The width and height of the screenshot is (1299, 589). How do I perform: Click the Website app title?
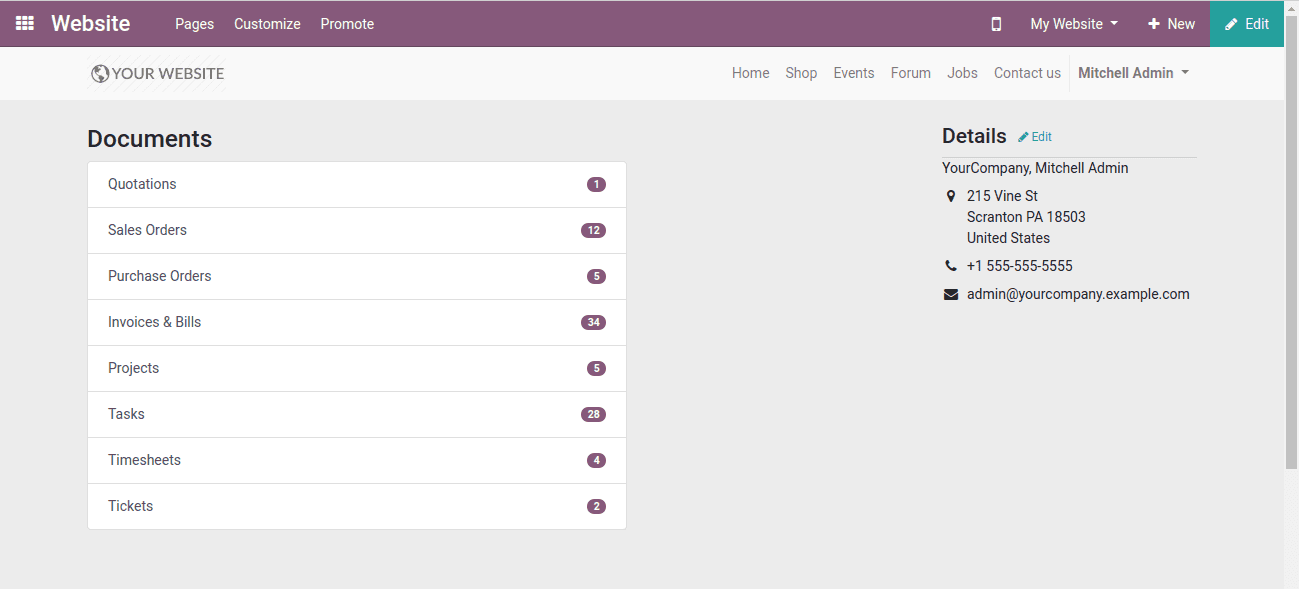click(91, 24)
